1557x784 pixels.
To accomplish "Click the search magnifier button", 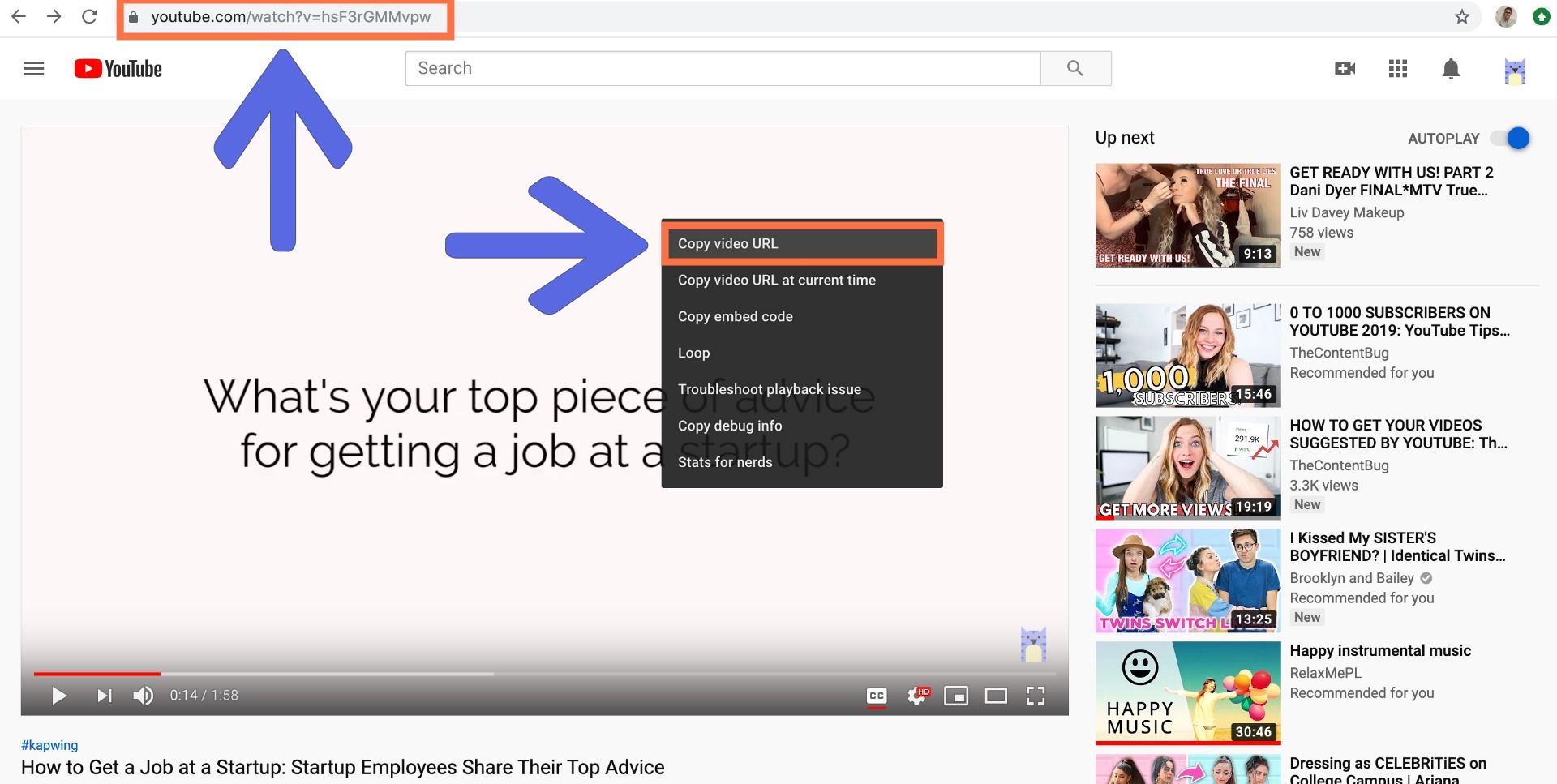I will (1075, 68).
